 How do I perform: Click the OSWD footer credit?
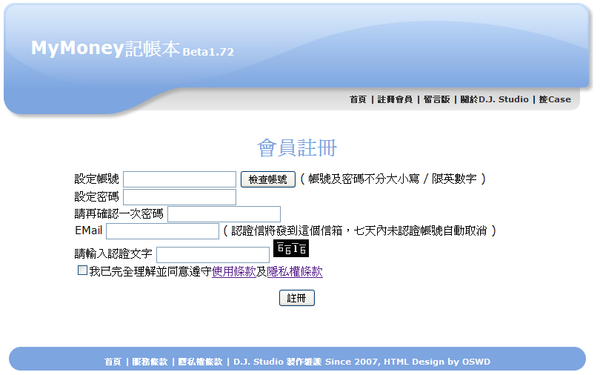(x=476, y=362)
